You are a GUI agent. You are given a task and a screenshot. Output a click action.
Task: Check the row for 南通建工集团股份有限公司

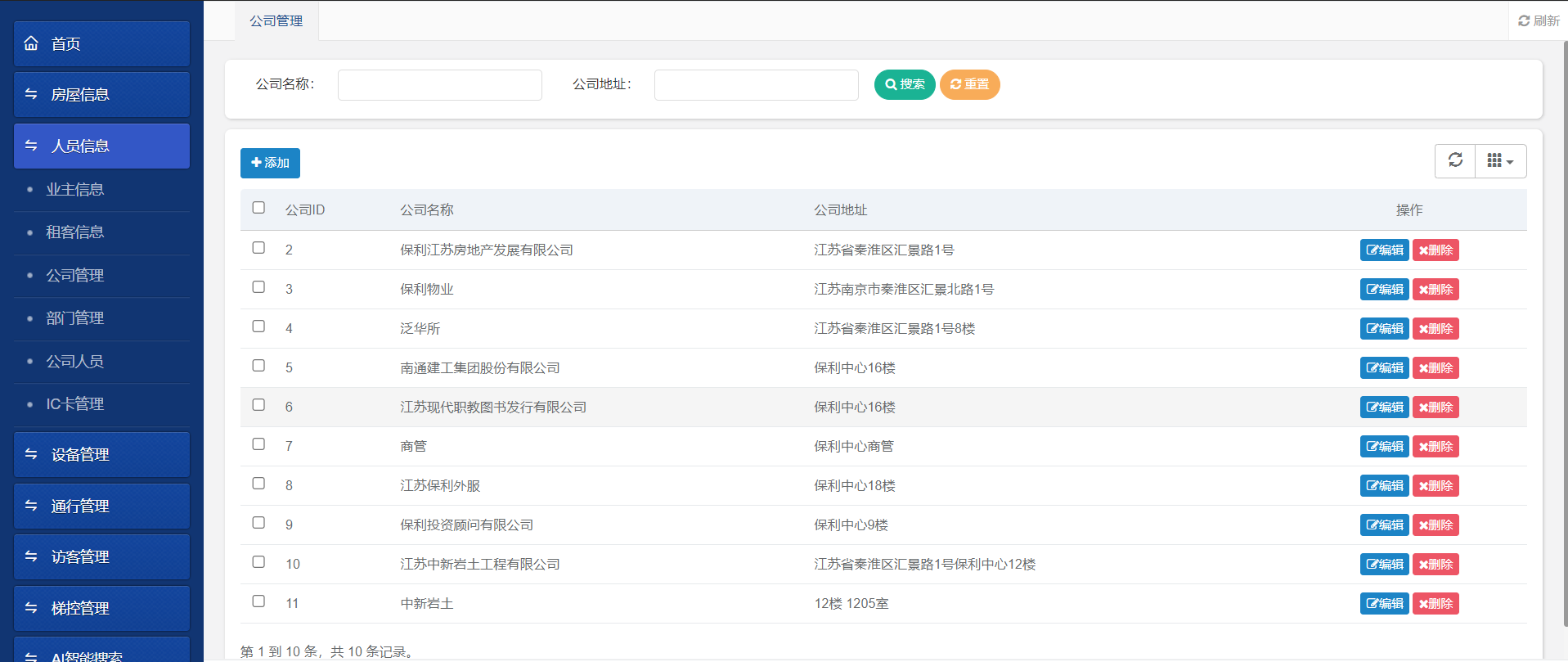258,366
